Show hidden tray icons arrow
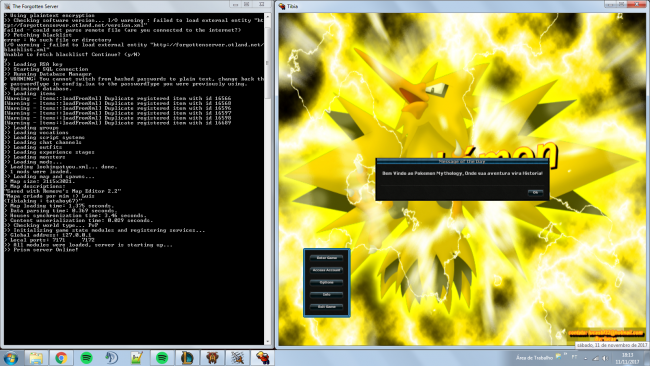650x366 pixels. [x=586, y=358]
